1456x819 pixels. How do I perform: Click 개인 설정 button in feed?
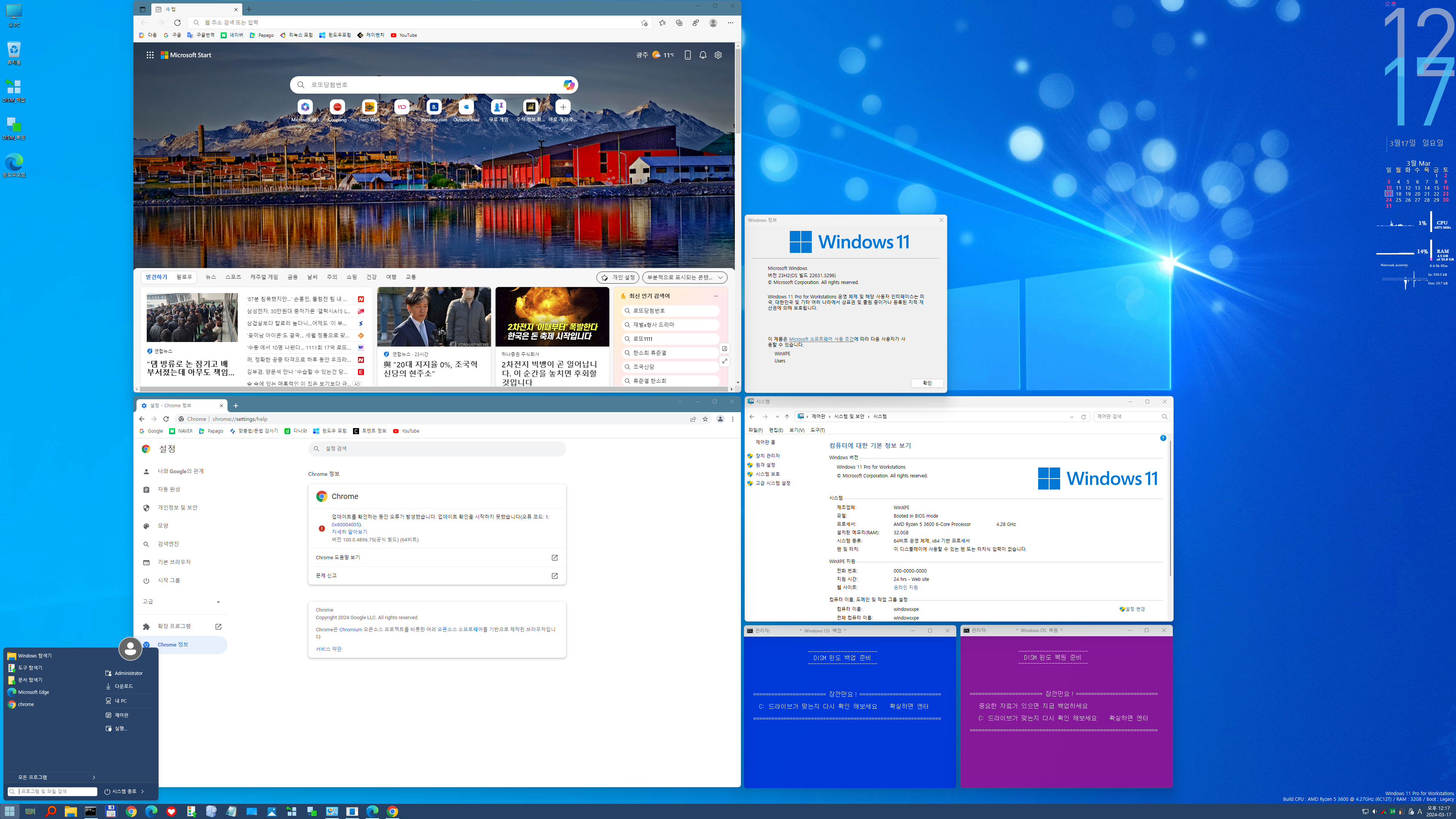tap(618, 278)
